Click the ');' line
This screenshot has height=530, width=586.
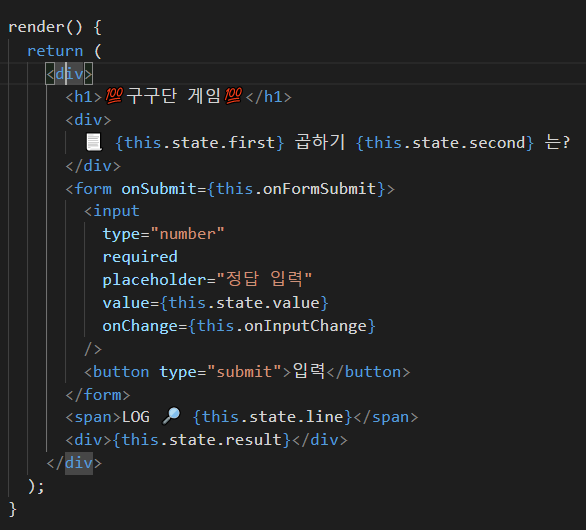[x=36, y=486]
